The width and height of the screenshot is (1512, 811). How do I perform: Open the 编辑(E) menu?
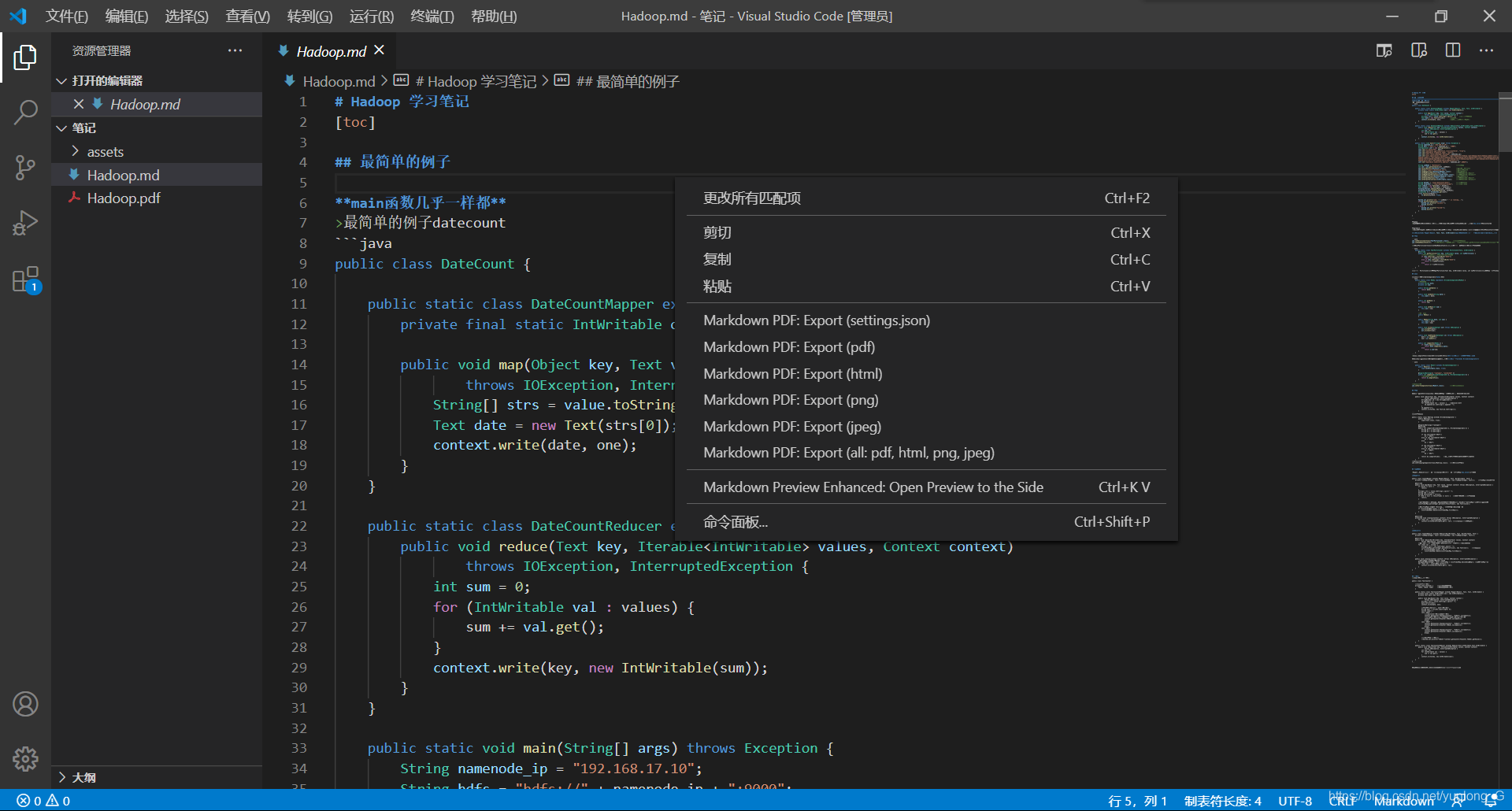[x=127, y=16]
